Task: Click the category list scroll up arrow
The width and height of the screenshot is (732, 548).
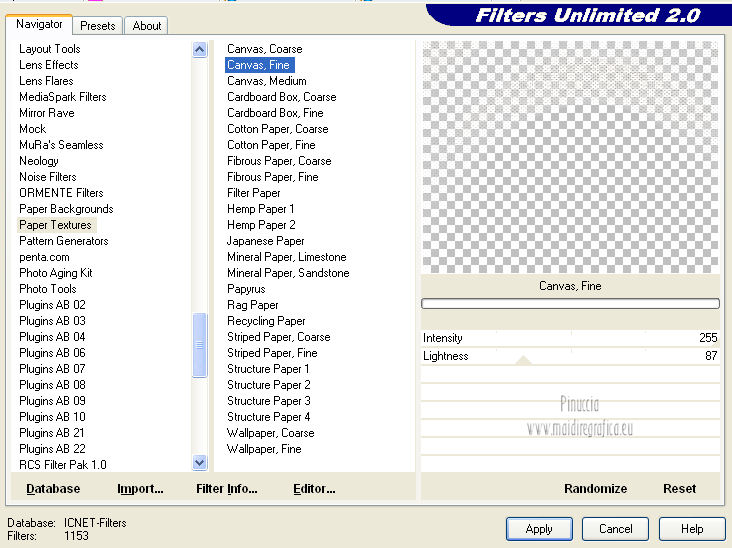Action: 199,49
